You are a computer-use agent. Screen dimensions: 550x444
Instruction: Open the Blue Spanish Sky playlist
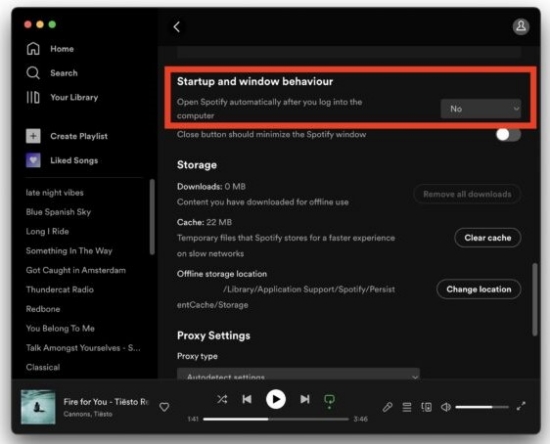pos(58,212)
